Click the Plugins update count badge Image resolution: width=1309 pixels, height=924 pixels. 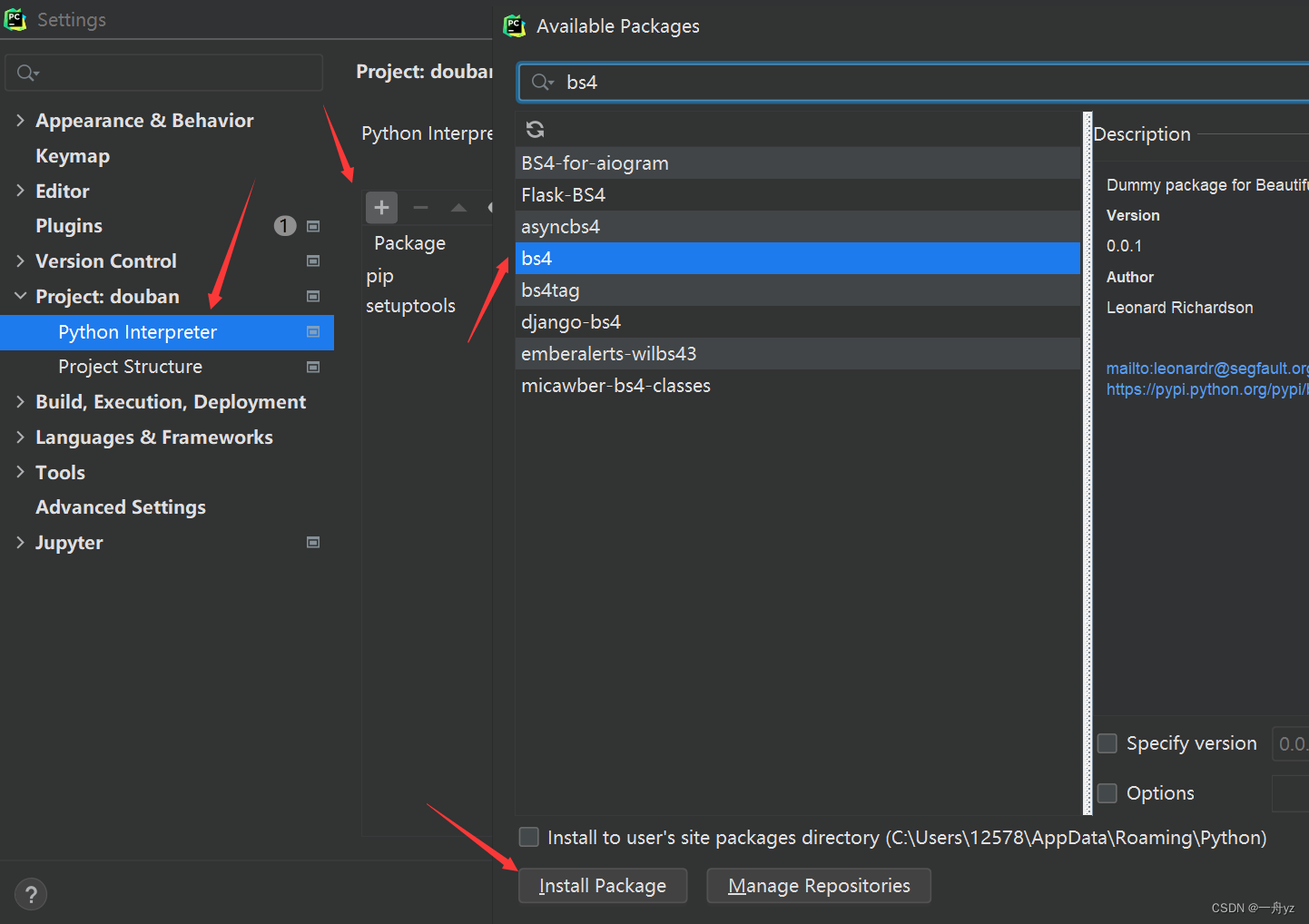click(285, 226)
